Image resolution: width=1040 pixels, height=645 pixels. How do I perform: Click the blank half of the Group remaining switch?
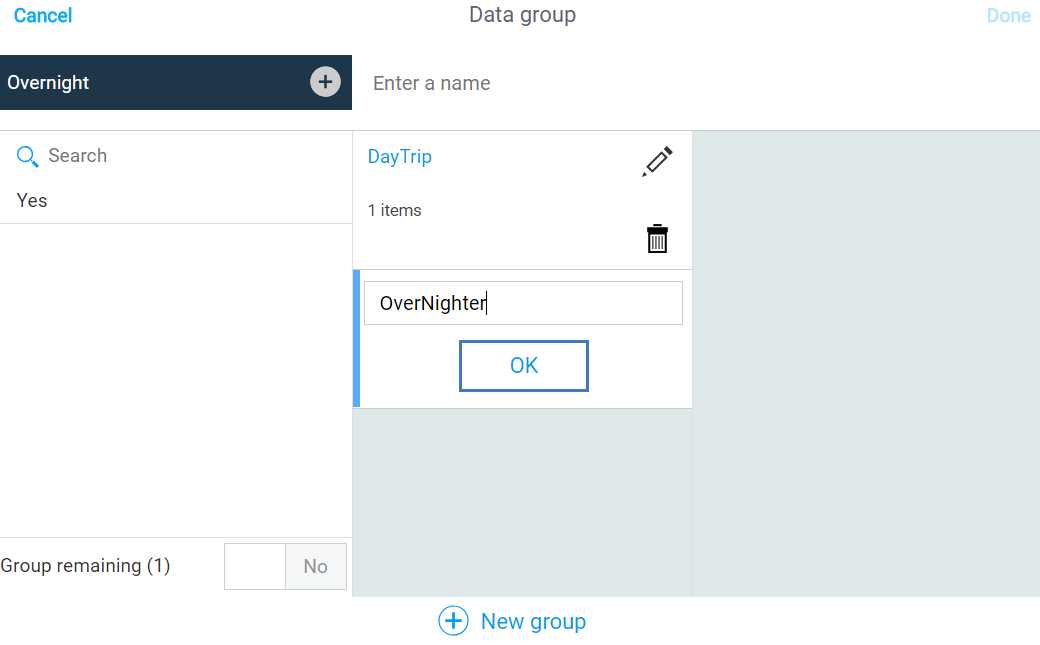coord(255,566)
